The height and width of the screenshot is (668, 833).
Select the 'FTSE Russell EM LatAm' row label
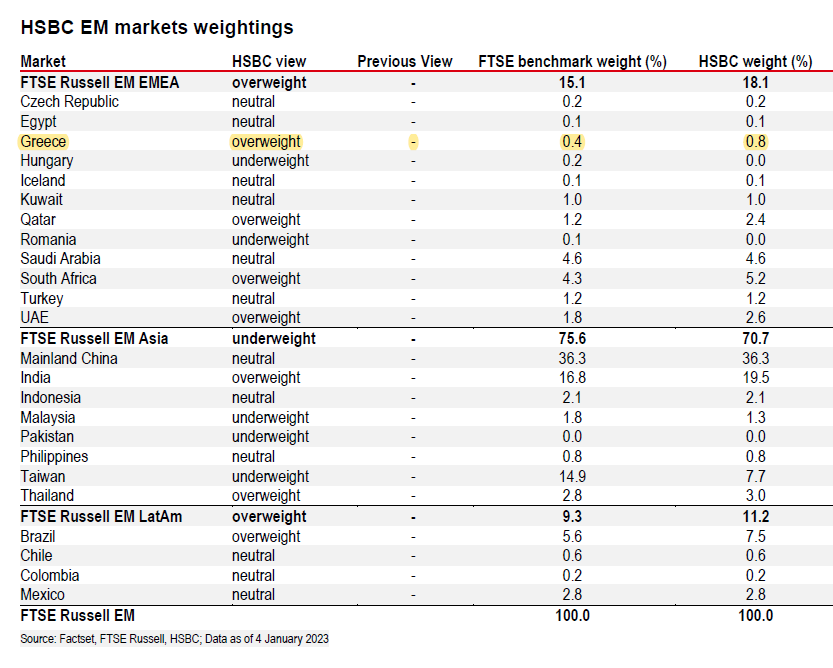click(x=101, y=517)
